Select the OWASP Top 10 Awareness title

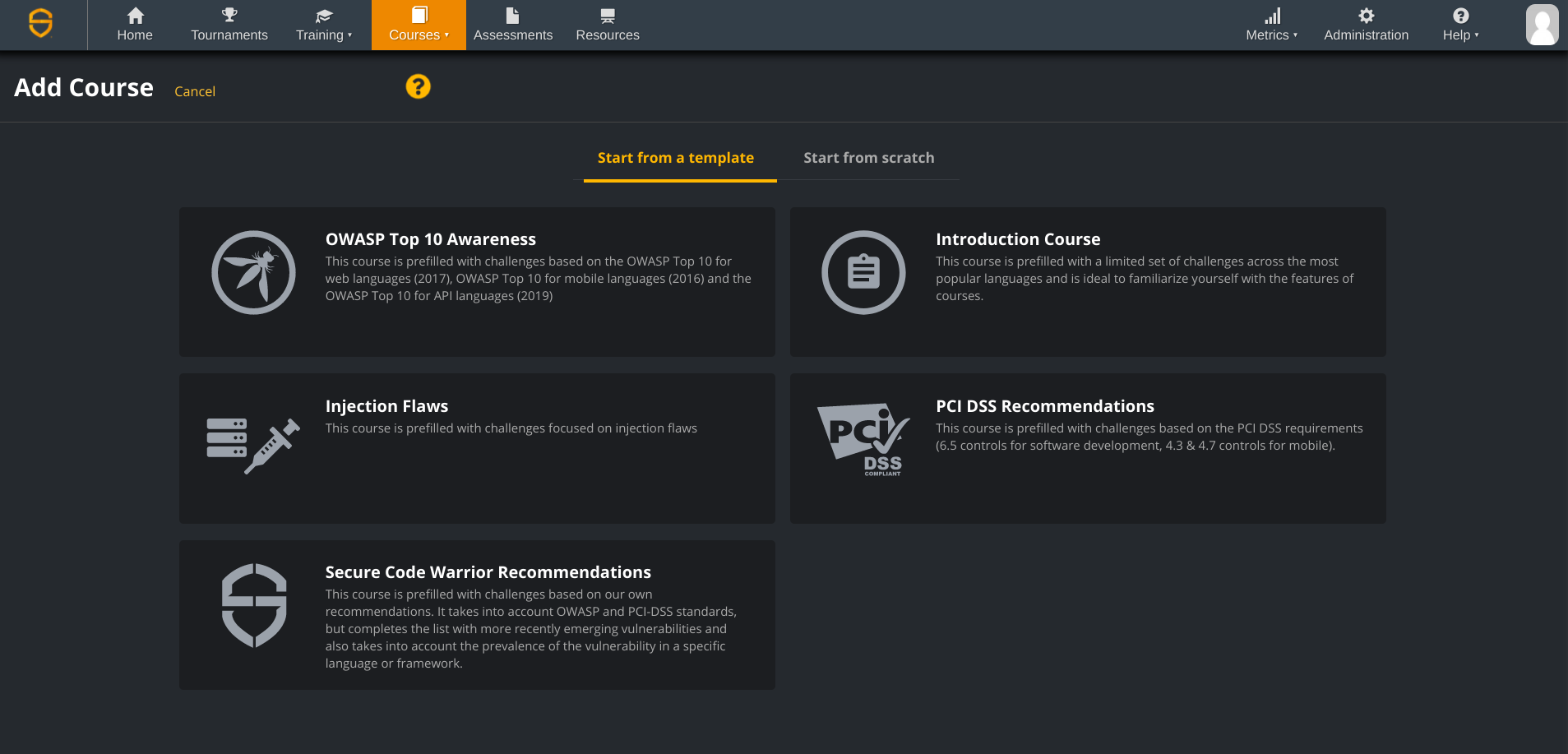431,239
